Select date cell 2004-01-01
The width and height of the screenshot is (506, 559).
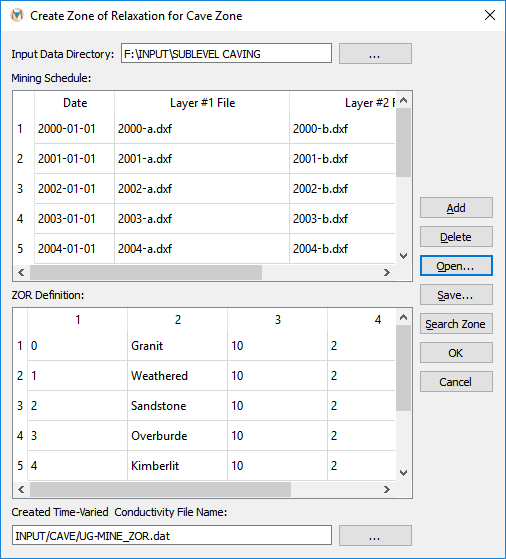(75, 248)
